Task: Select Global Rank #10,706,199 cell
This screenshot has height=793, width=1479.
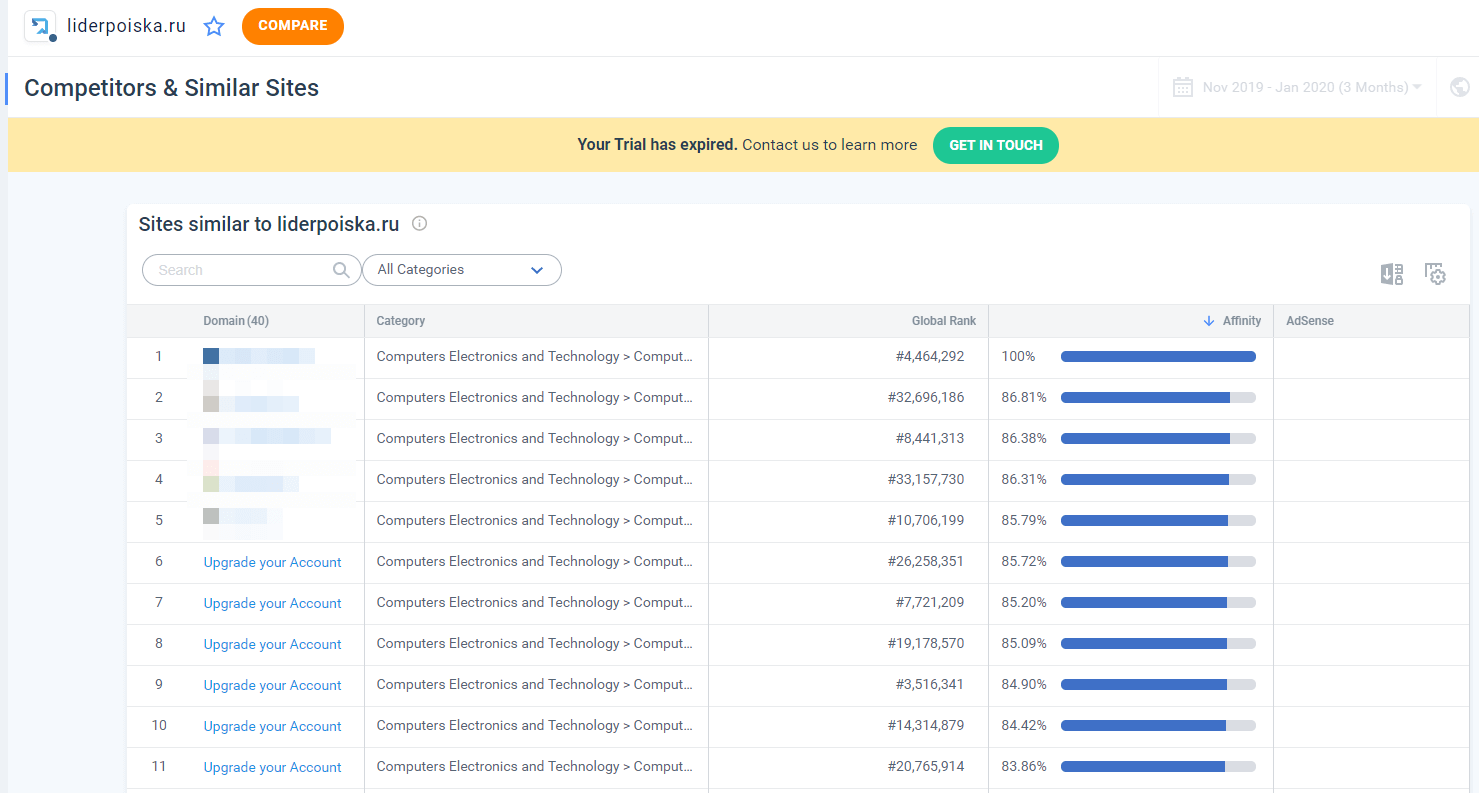Action: tap(926, 520)
